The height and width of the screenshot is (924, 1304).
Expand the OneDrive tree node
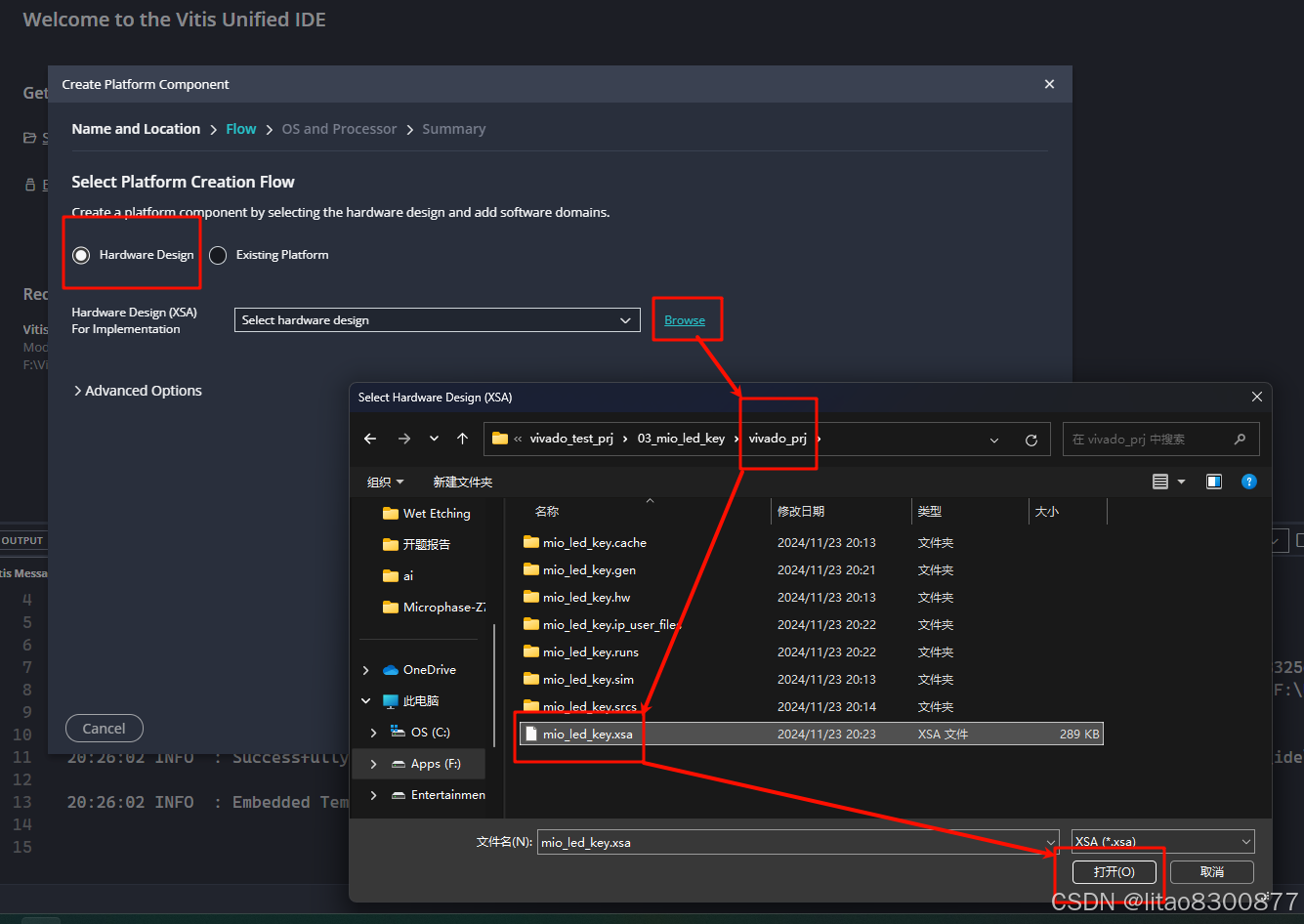366,670
